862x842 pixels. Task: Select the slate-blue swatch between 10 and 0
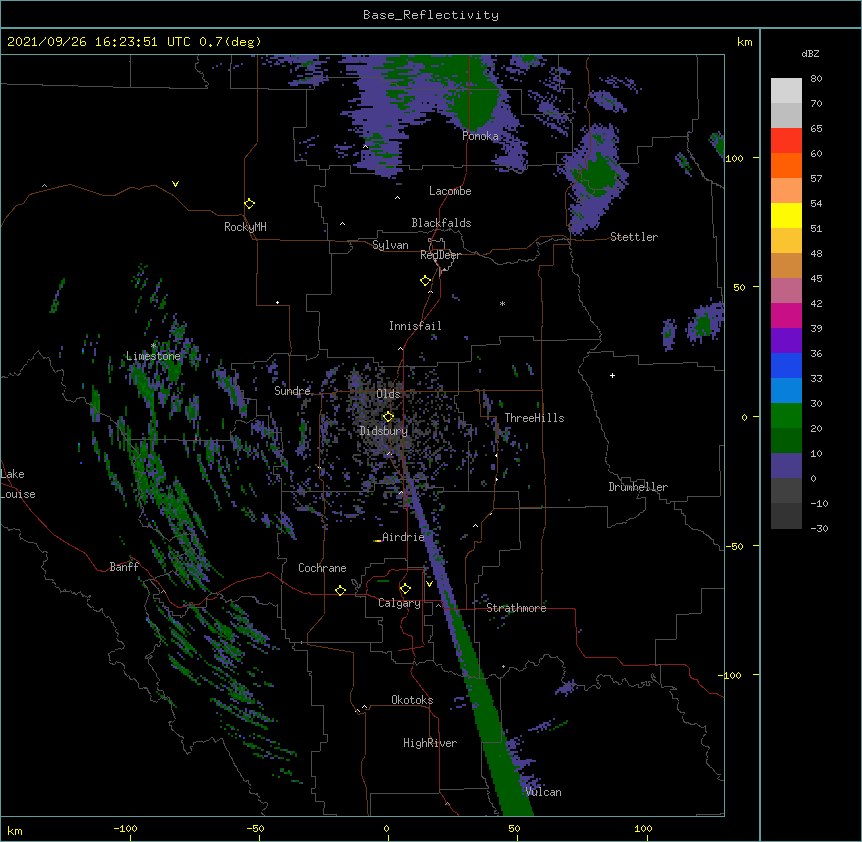coord(786,466)
